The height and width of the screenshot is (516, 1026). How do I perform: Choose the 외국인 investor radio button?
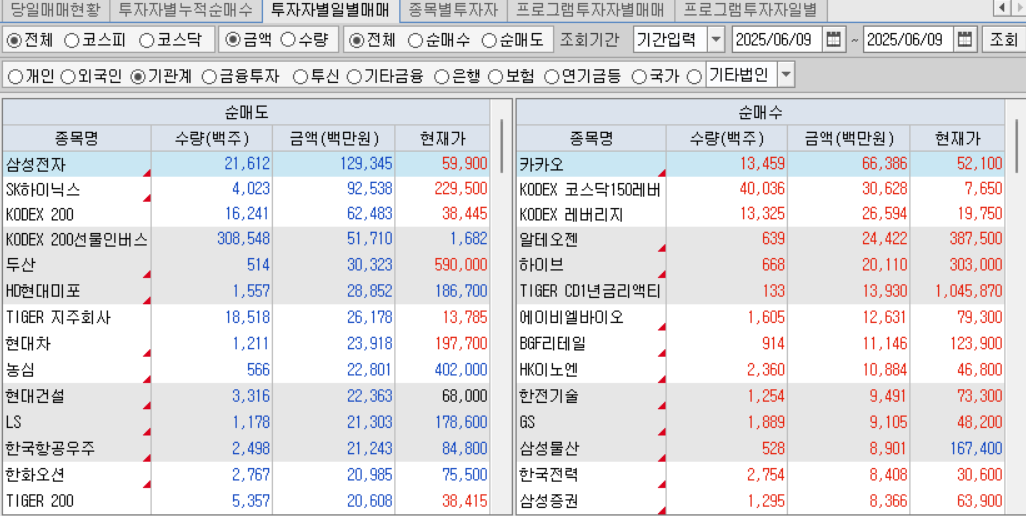(67, 77)
